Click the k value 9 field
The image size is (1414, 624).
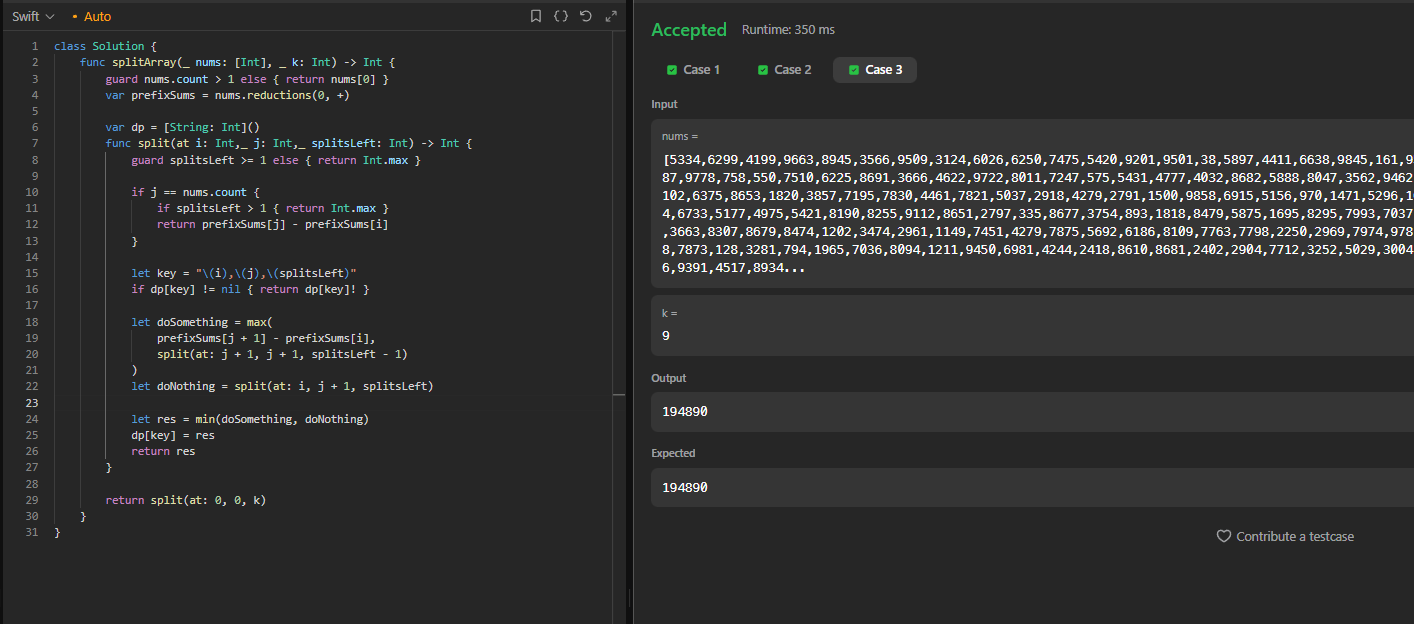(x=1032, y=325)
